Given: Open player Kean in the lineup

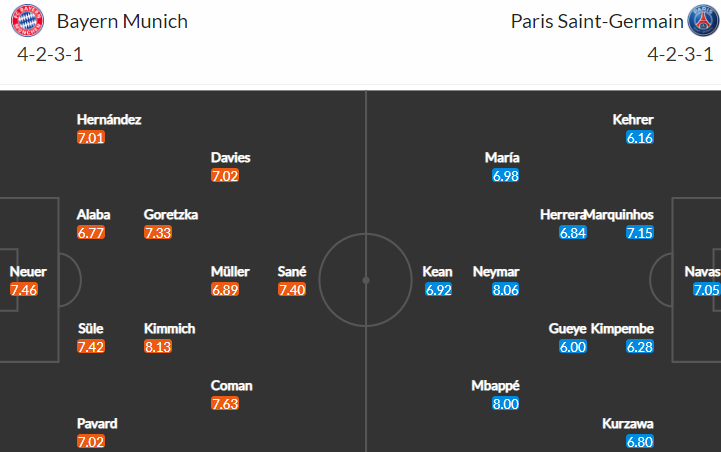Looking at the screenshot, I should click(437, 272).
